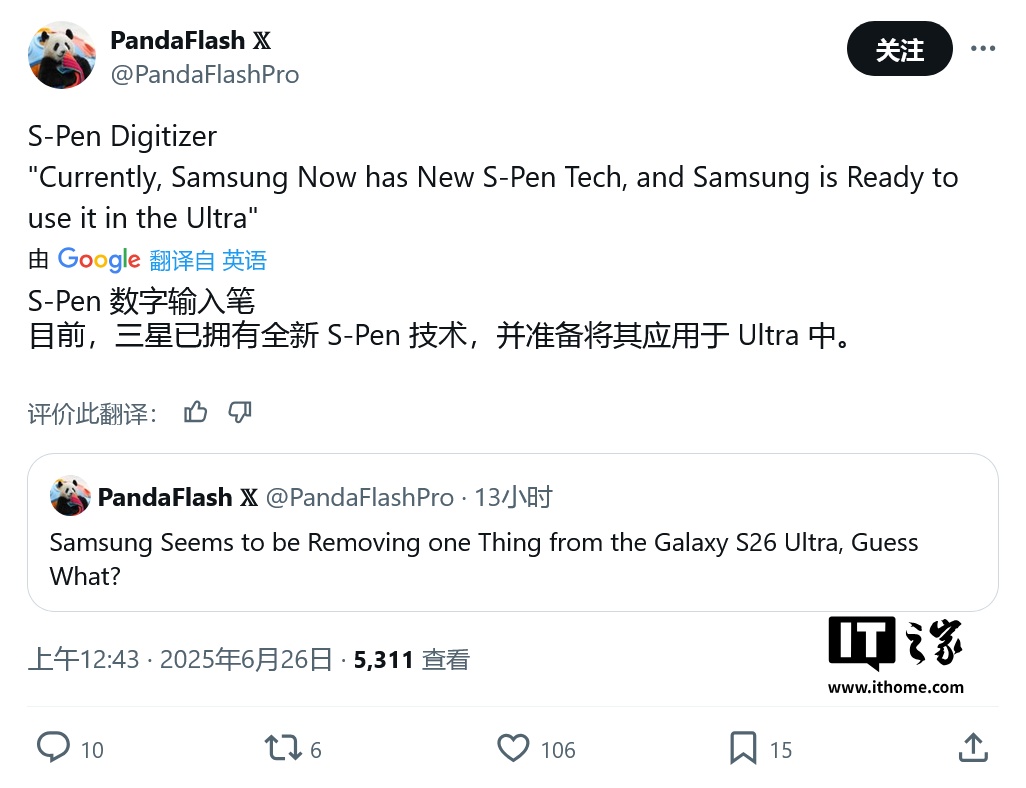
Task: Click 翻译自 英语 translation source link
Action: pos(208,260)
